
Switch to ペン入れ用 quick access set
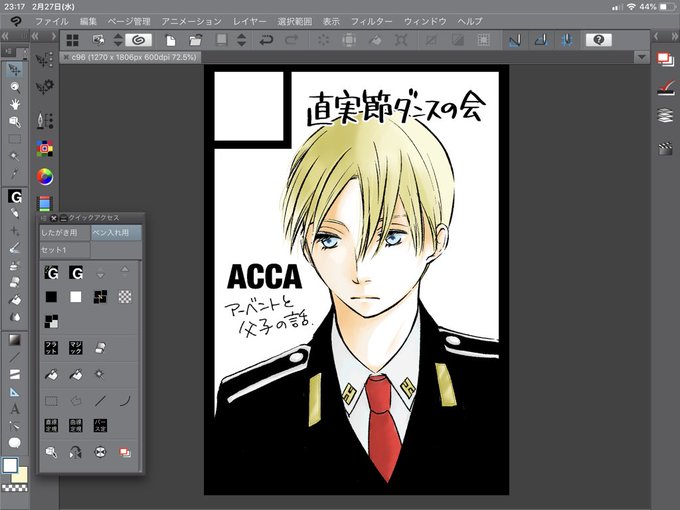pos(116,233)
